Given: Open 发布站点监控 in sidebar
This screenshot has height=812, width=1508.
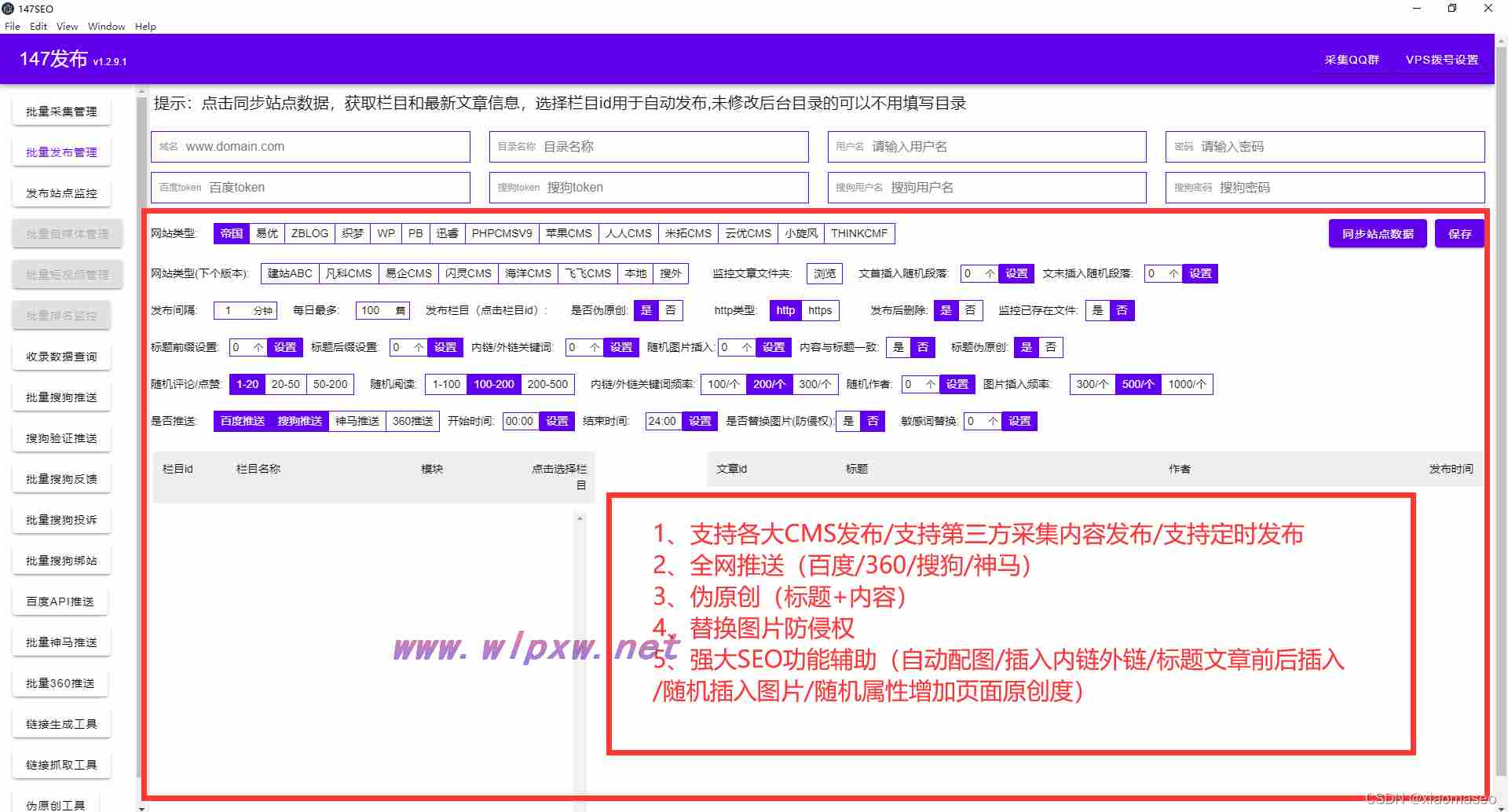Looking at the screenshot, I should (x=61, y=193).
